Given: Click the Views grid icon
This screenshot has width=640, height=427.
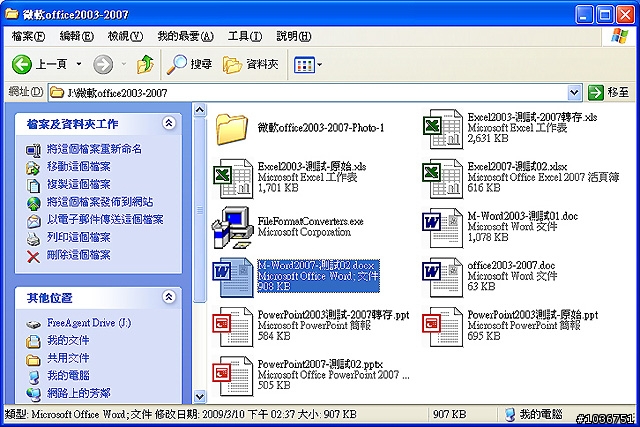Looking at the screenshot, I should [304, 64].
